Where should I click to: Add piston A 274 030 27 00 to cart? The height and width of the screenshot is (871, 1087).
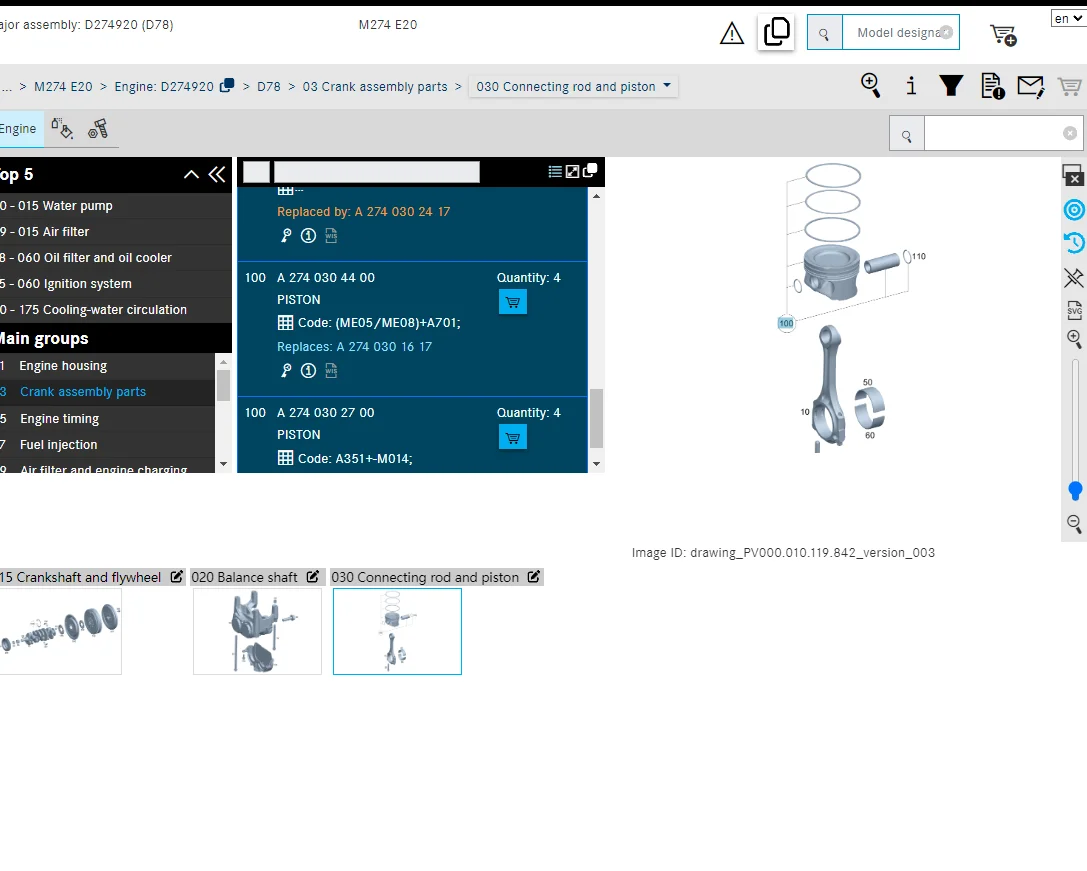513,438
